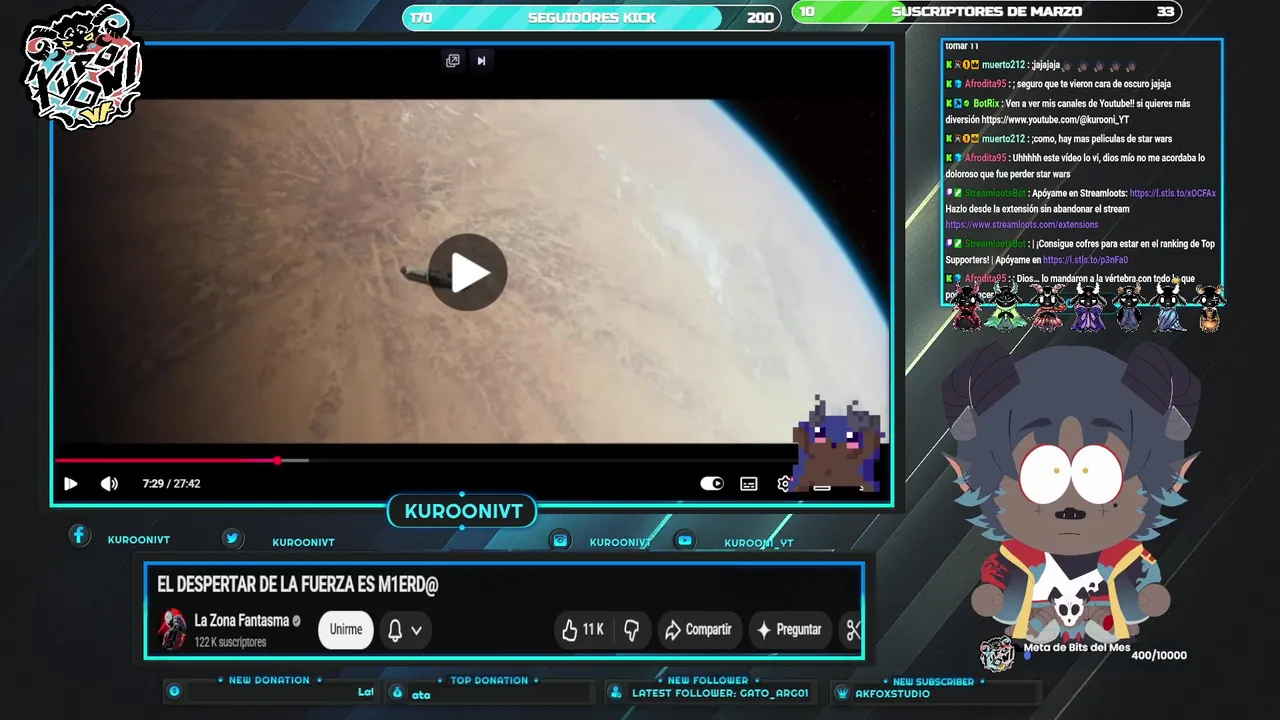
Task: Click the Meta de Bits del Mes label
Action: pyautogui.click(x=1076, y=647)
